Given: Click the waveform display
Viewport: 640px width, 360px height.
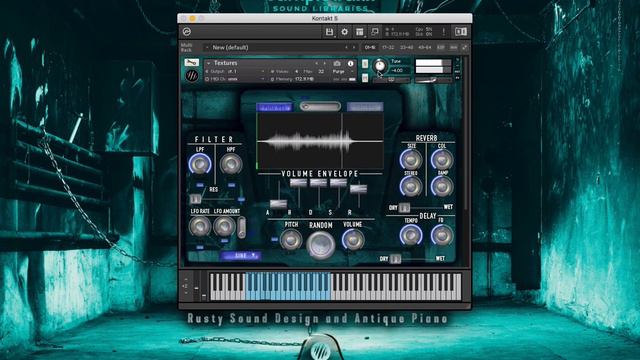Looking at the screenshot, I should tap(320, 141).
